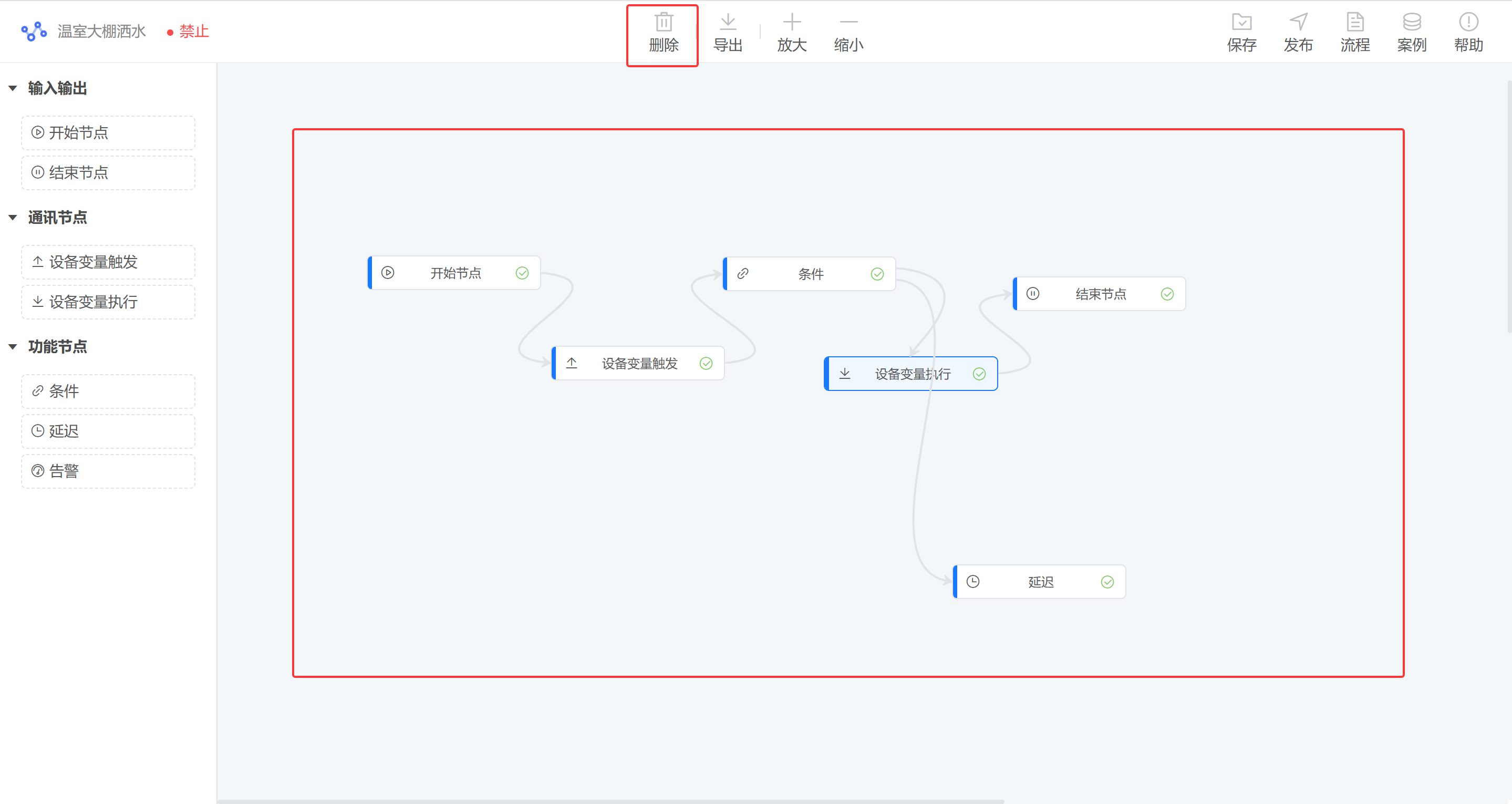Click the workflow logo beside 温室大棚洒水
Screen dimensions: 1512x804
34,31
